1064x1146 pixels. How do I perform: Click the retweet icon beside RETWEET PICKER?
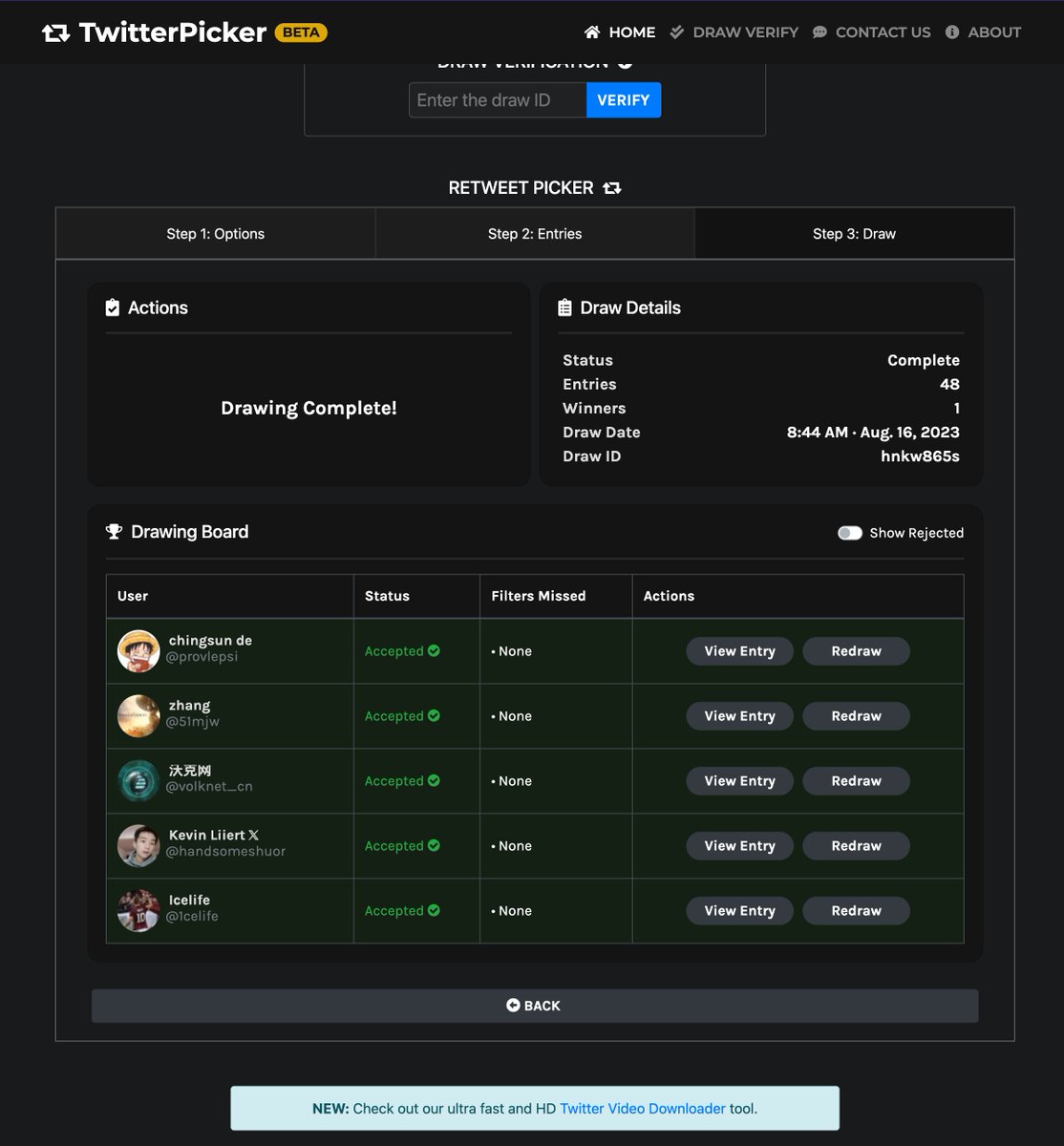pos(612,188)
